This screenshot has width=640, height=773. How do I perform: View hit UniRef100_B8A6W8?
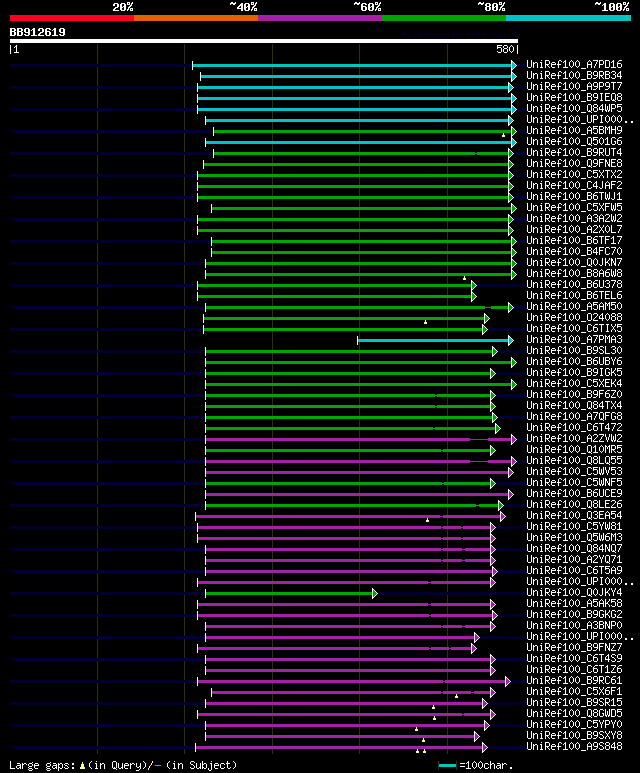pos(574,274)
